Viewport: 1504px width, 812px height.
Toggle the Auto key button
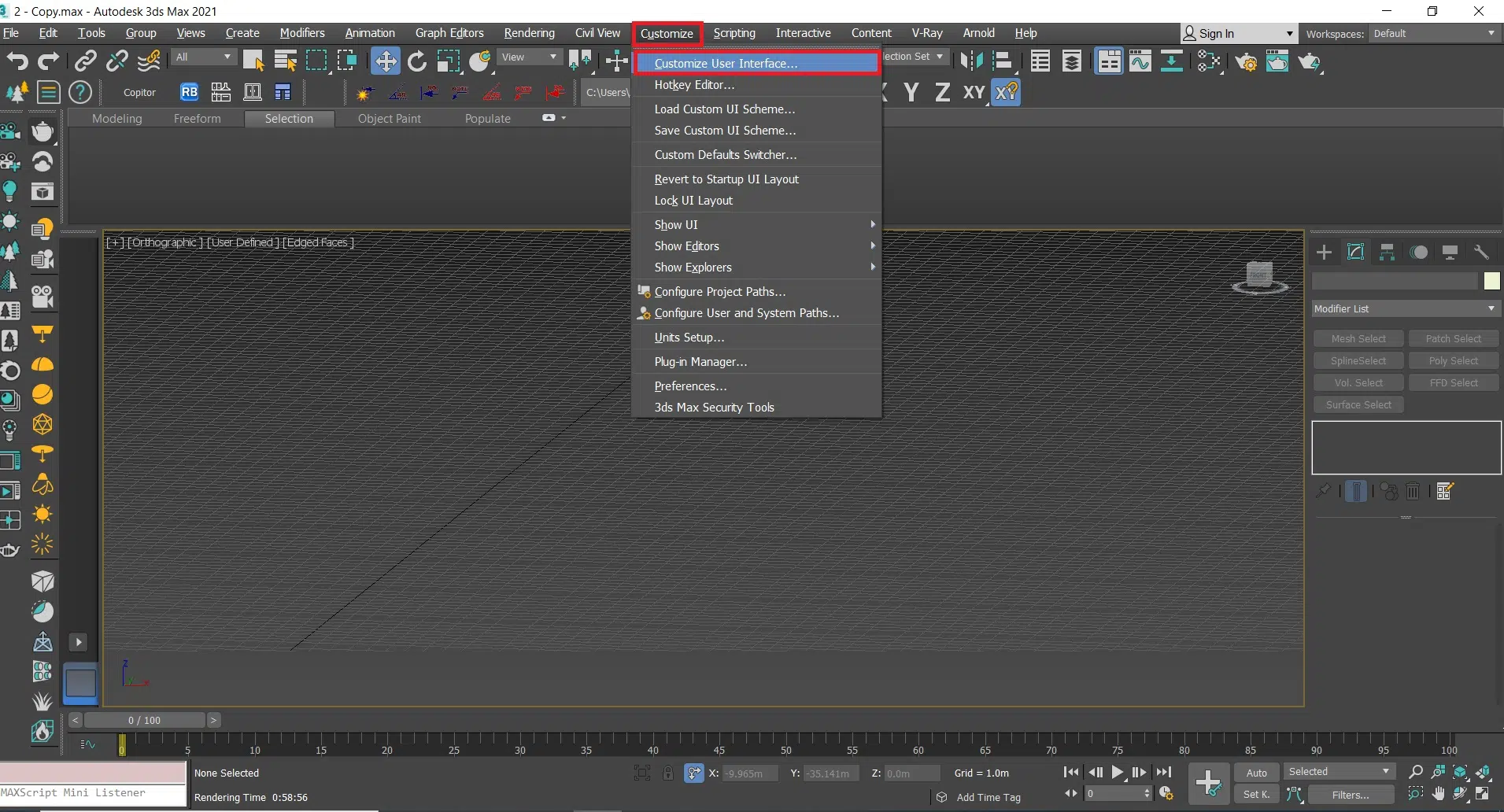pos(1256,773)
